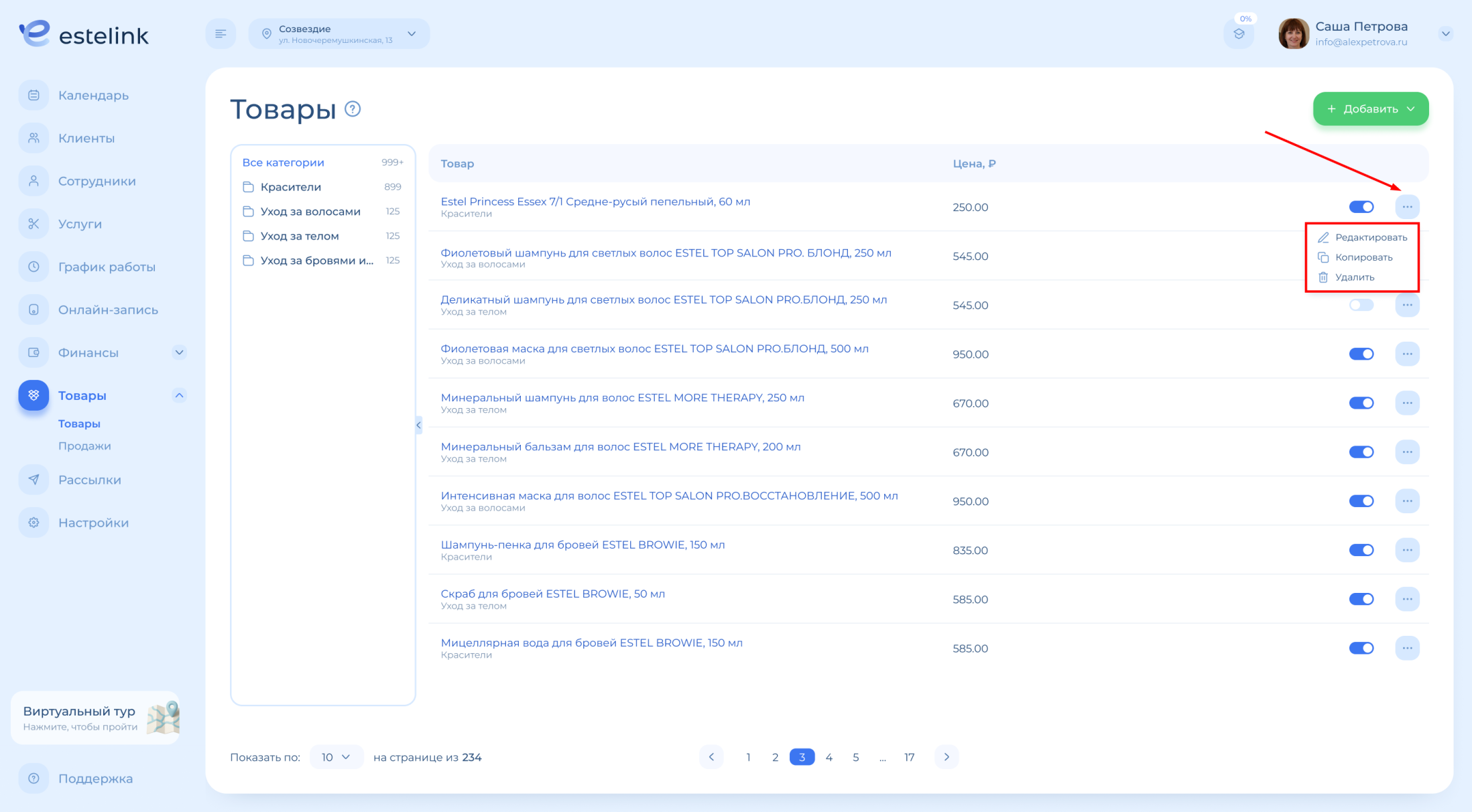Open the Услуги scissors icon
The height and width of the screenshot is (812, 1472).
tap(34, 224)
